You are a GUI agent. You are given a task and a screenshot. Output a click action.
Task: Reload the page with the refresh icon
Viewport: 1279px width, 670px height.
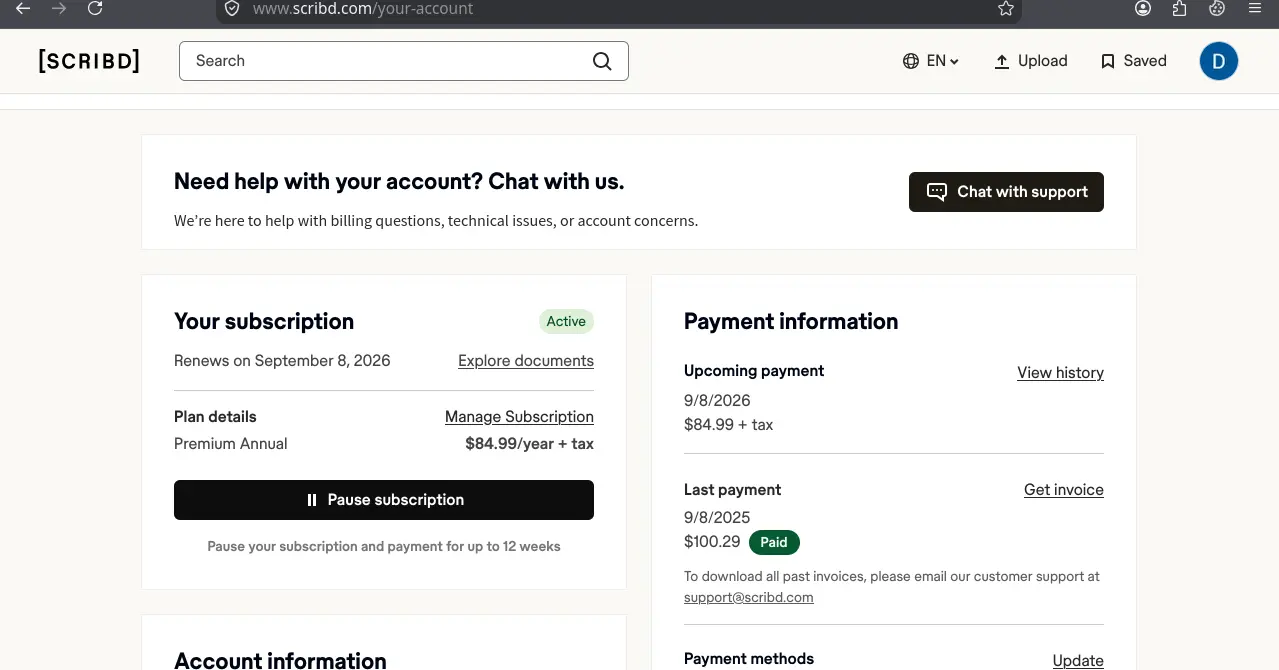(95, 8)
